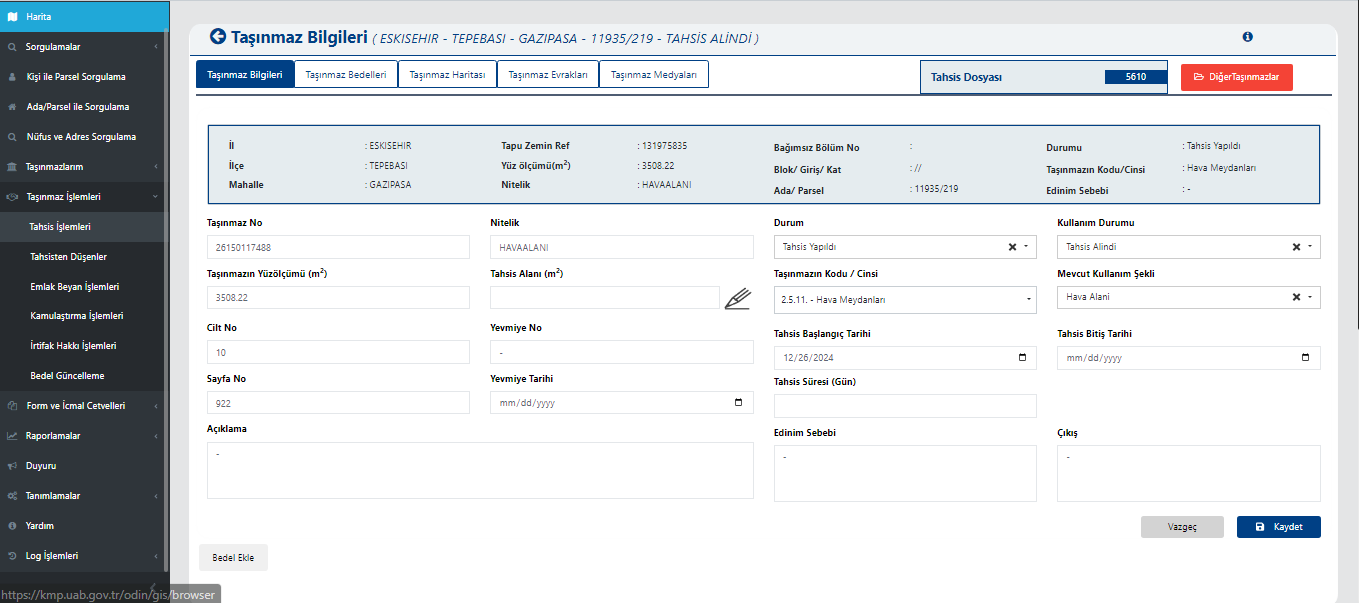Switch to the Taşınmaz Bedelleri tab
Screen dimensions: 1359x603
tap(346, 75)
